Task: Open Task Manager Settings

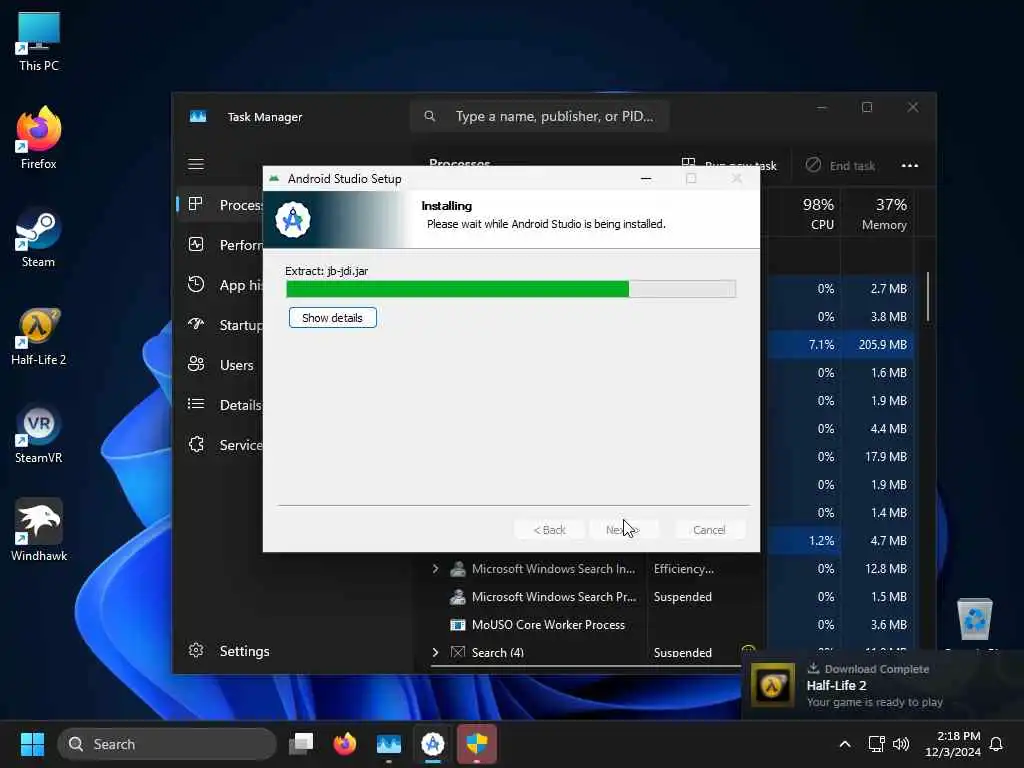Action: pyautogui.click(x=229, y=650)
